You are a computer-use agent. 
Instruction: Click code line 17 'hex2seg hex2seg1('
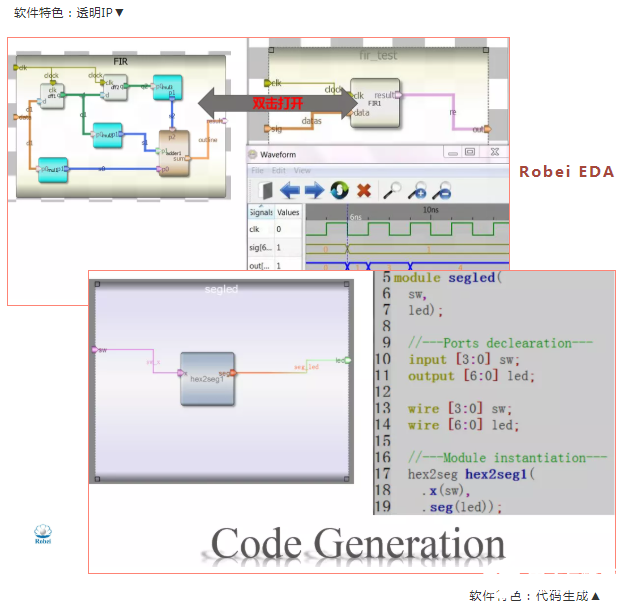click(471, 474)
